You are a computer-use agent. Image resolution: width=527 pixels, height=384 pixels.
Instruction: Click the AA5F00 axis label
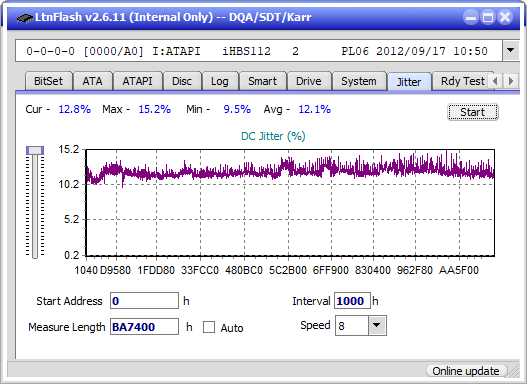(x=459, y=270)
